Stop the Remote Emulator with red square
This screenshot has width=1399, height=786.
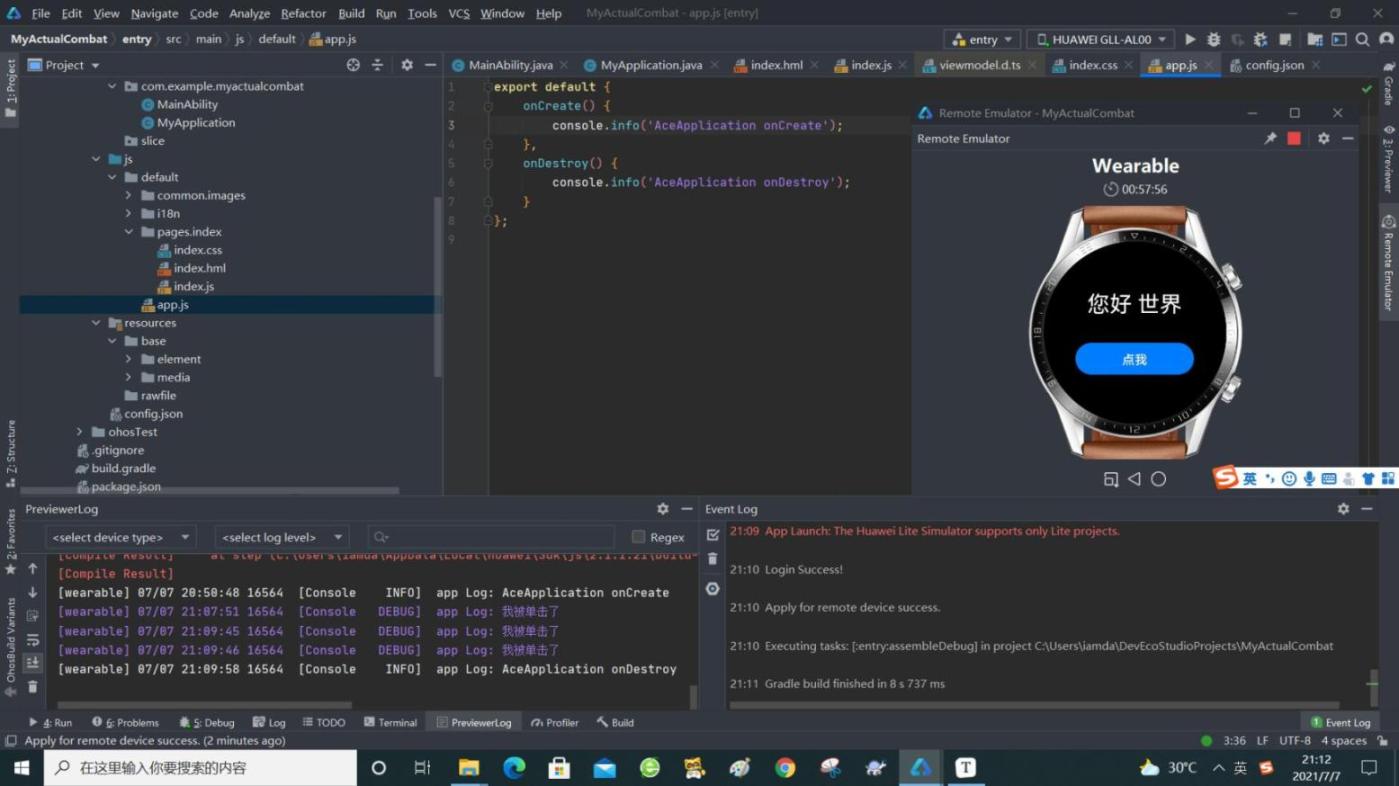[1294, 139]
